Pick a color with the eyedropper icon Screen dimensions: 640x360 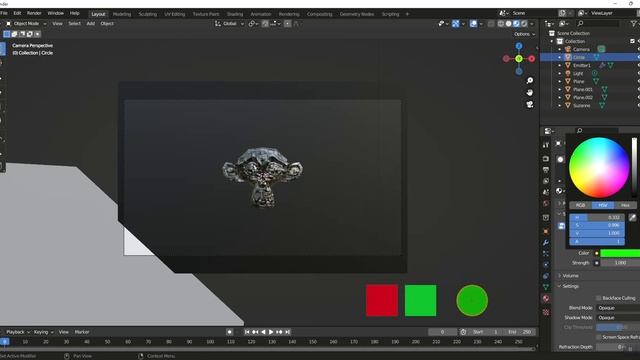point(632,218)
